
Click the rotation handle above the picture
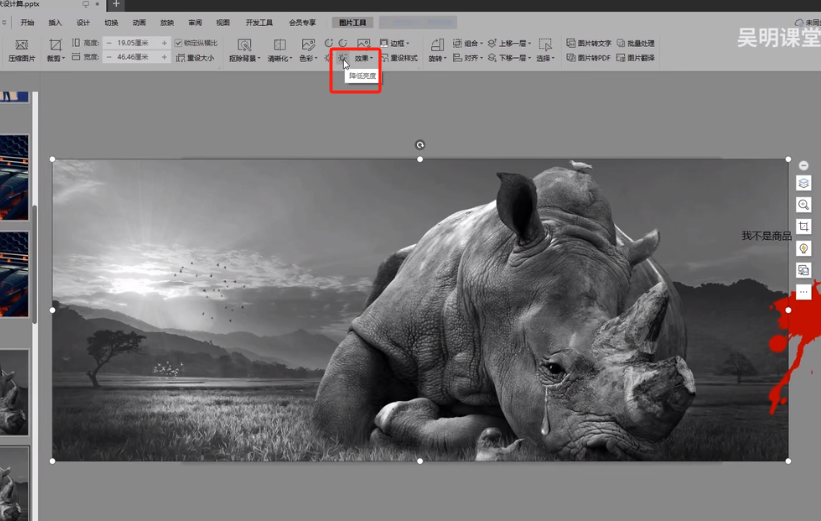[420, 145]
